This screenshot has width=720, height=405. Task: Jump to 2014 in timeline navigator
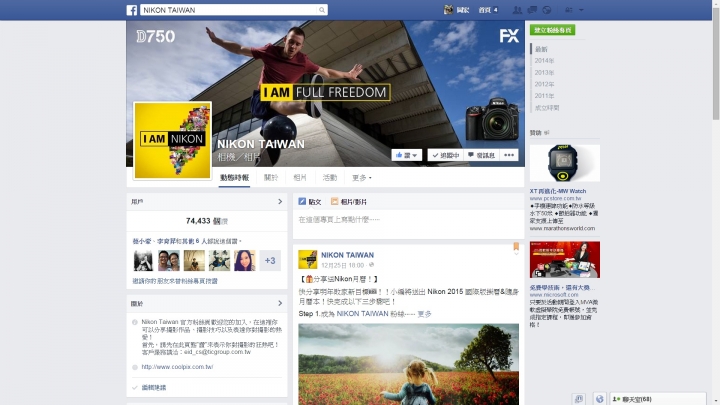tap(544, 61)
